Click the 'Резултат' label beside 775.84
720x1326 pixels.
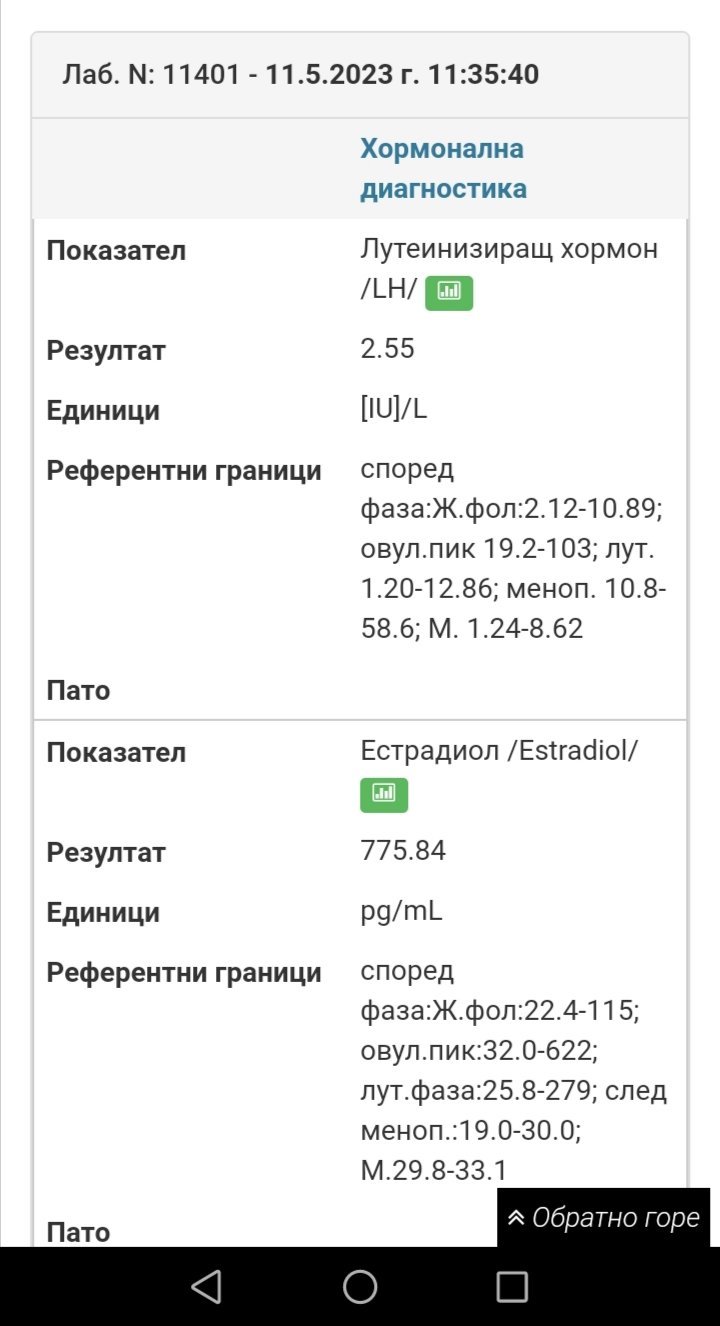point(106,853)
